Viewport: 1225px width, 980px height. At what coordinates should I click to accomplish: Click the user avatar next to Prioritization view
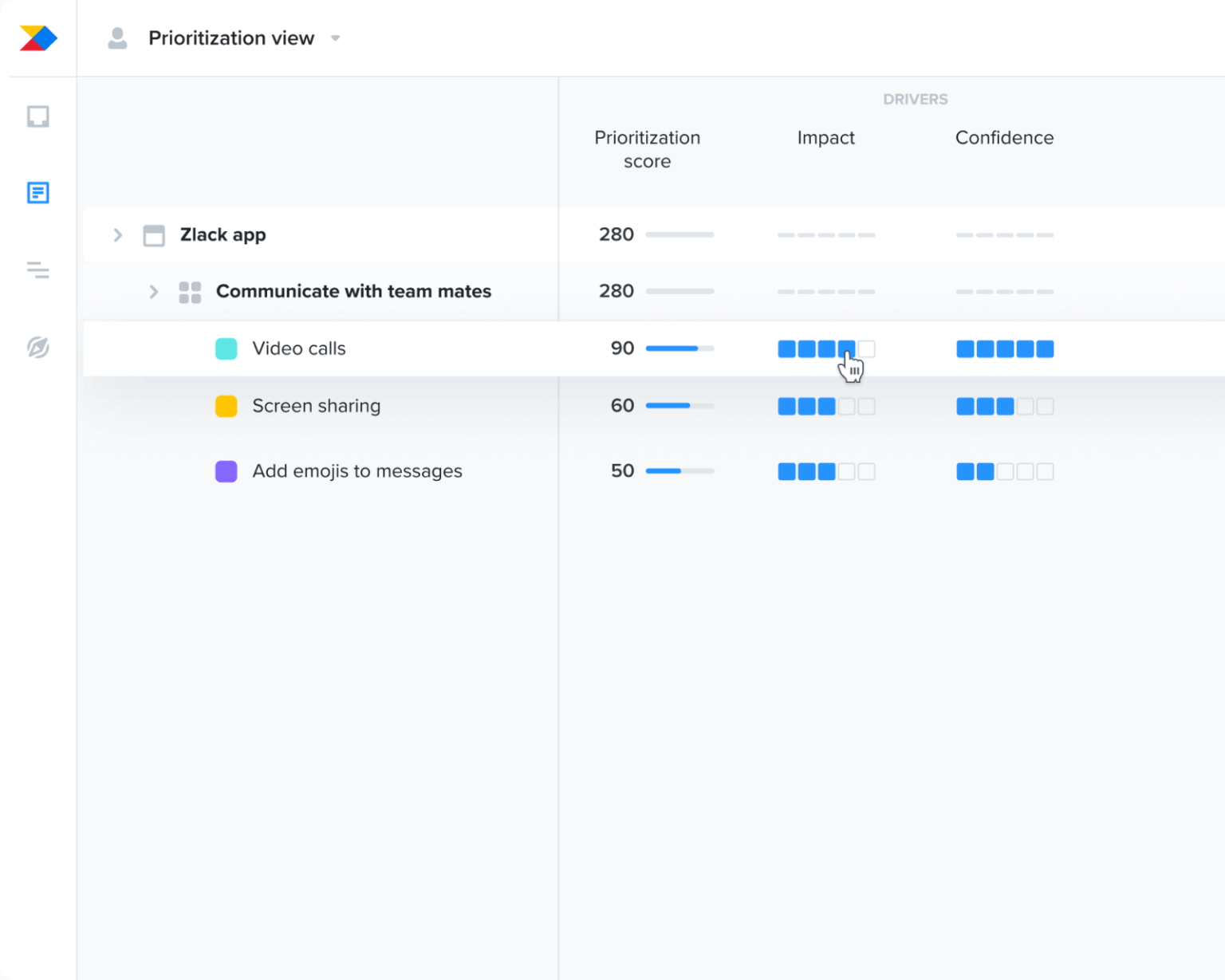pyautogui.click(x=117, y=37)
